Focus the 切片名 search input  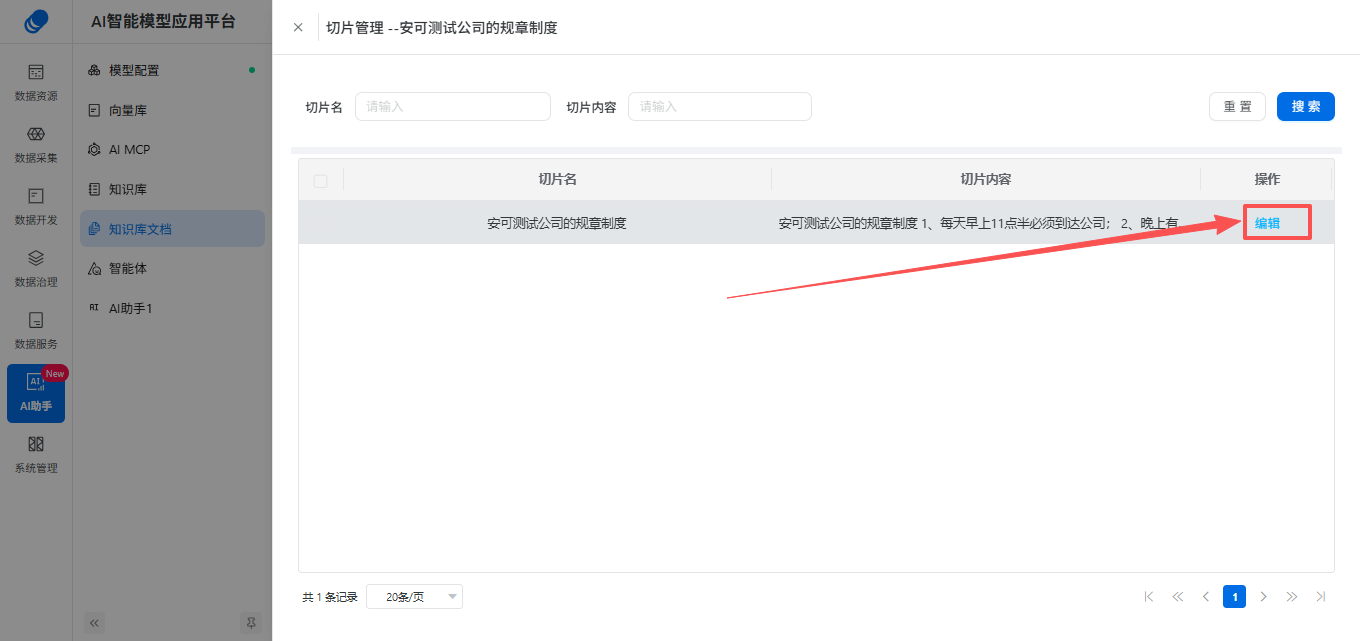[x=453, y=106]
